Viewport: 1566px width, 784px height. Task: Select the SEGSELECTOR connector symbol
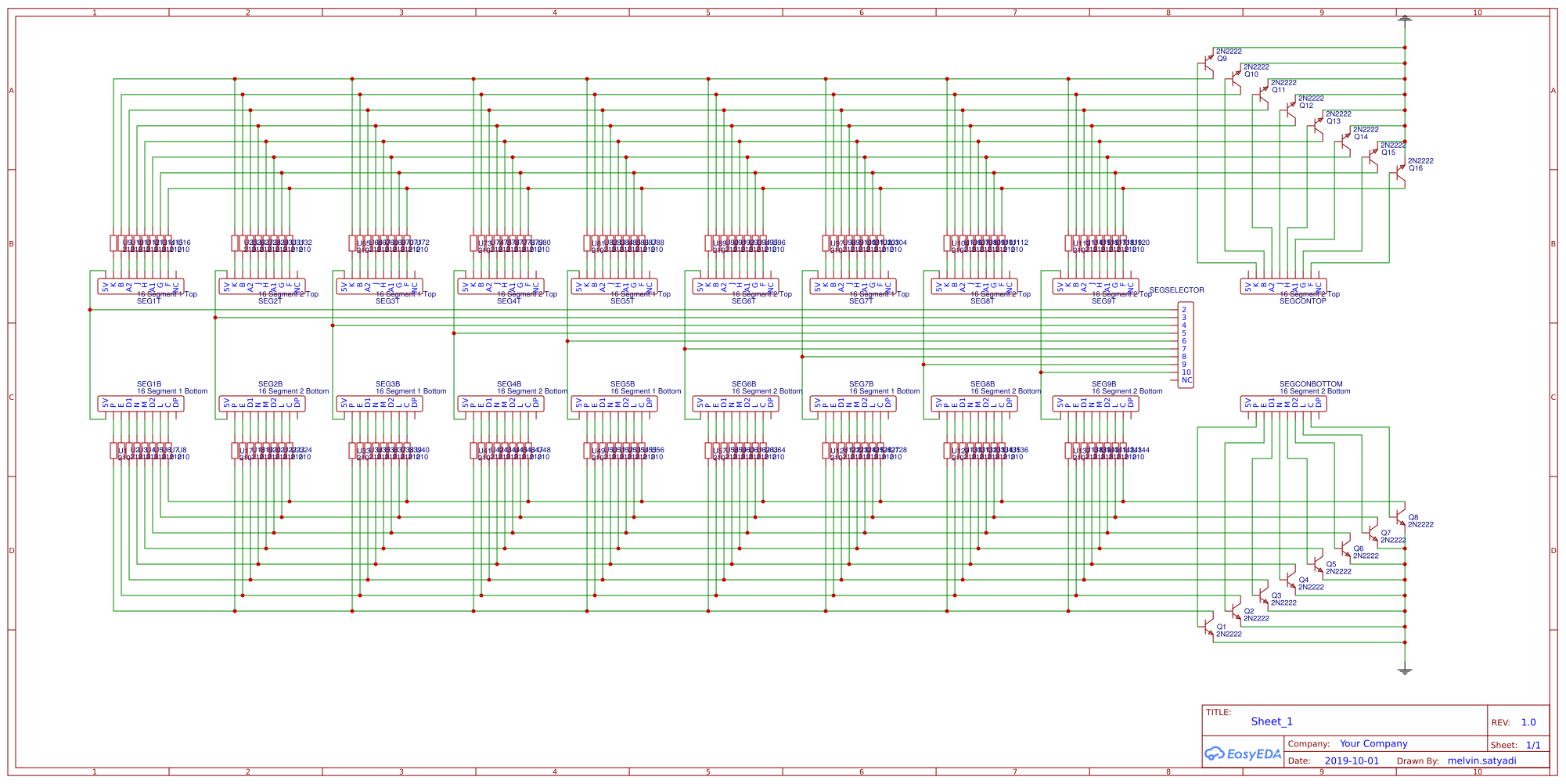click(1186, 344)
